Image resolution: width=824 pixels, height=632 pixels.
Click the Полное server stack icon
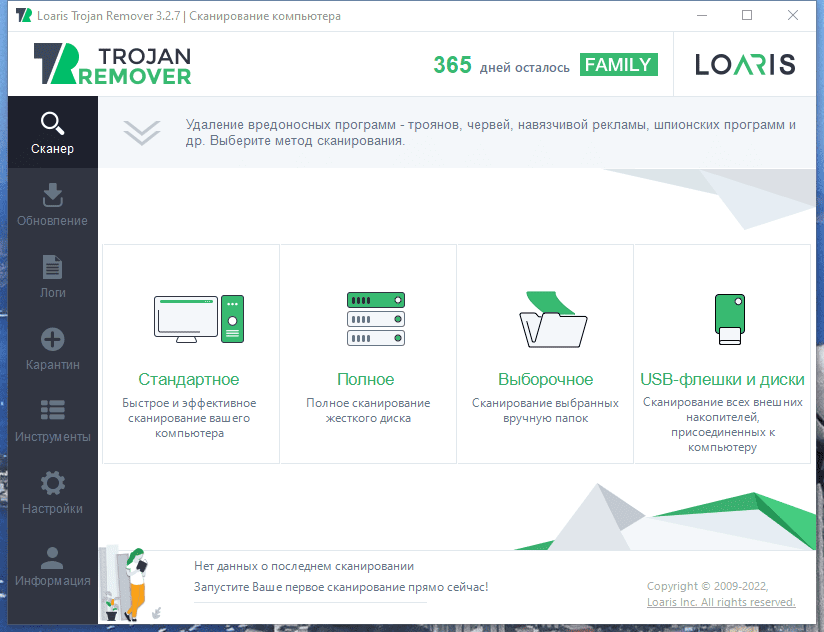[375, 319]
